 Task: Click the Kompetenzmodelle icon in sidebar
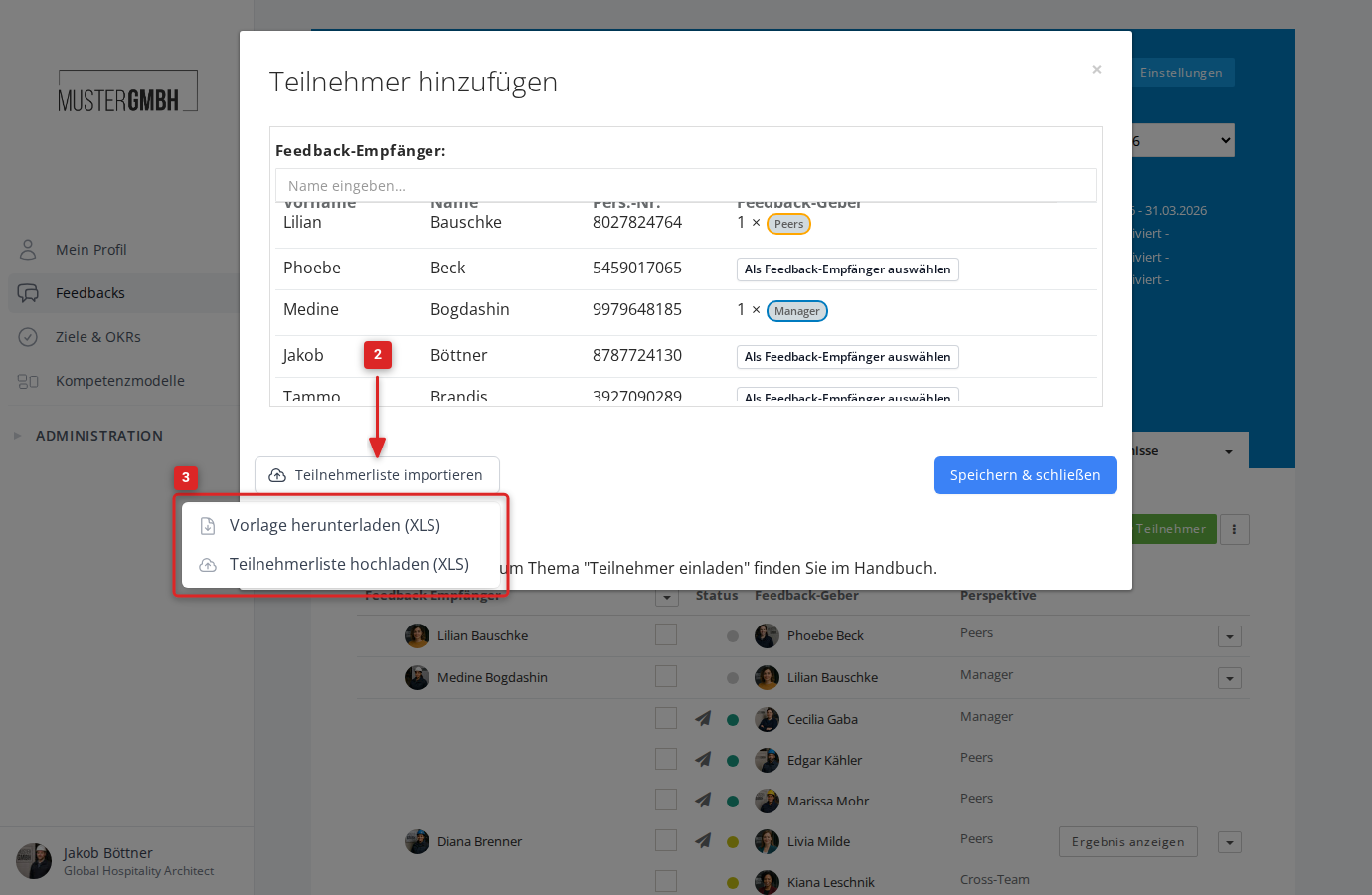point(28,381)
